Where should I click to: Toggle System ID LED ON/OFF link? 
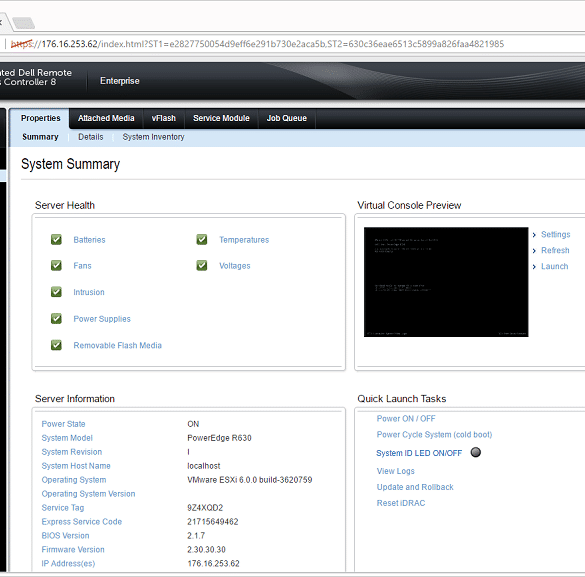pos(419,453)
